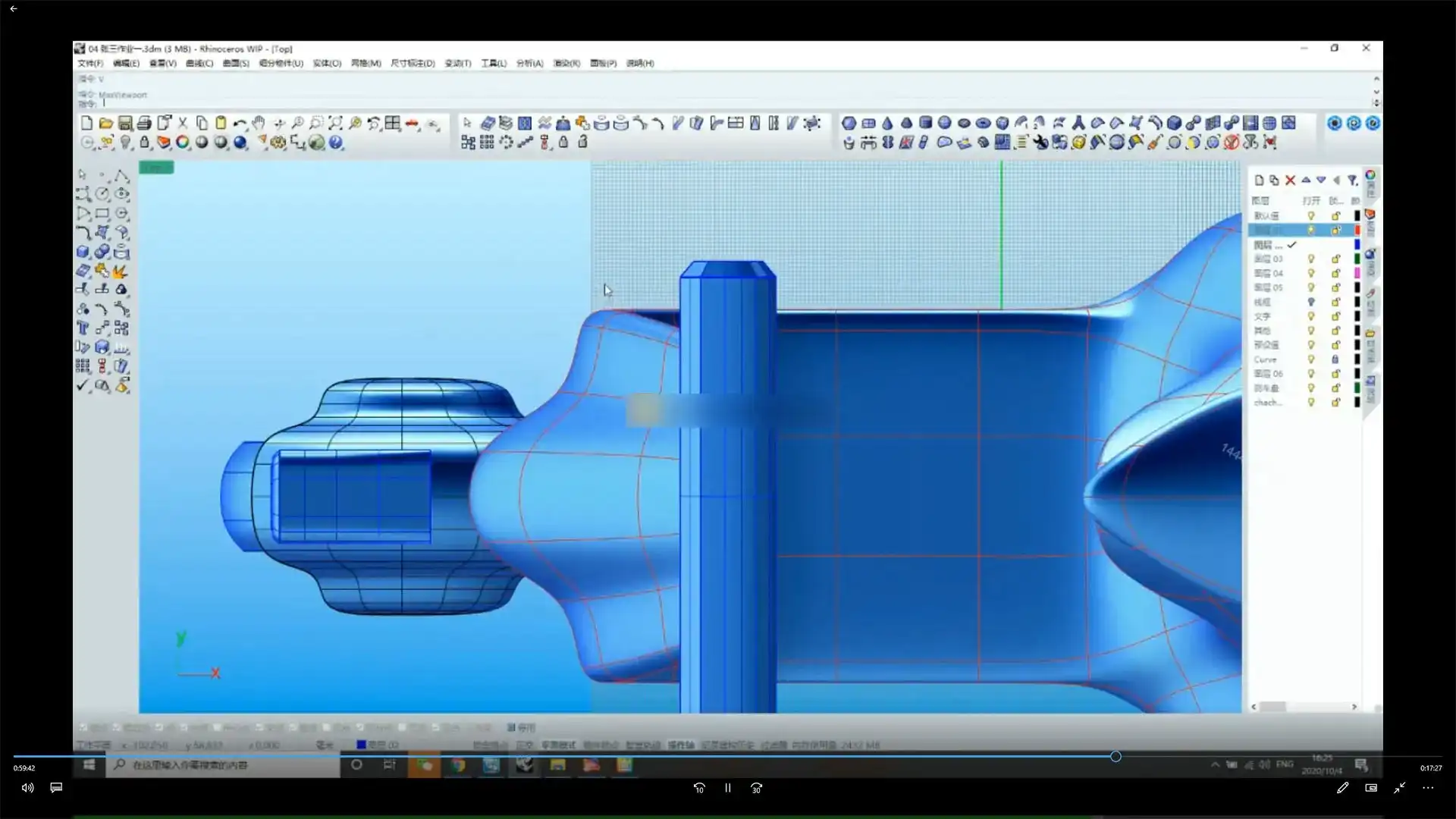
Task: Click the magenta color swatch of 图层 04
Action: tap(1357, 273)
